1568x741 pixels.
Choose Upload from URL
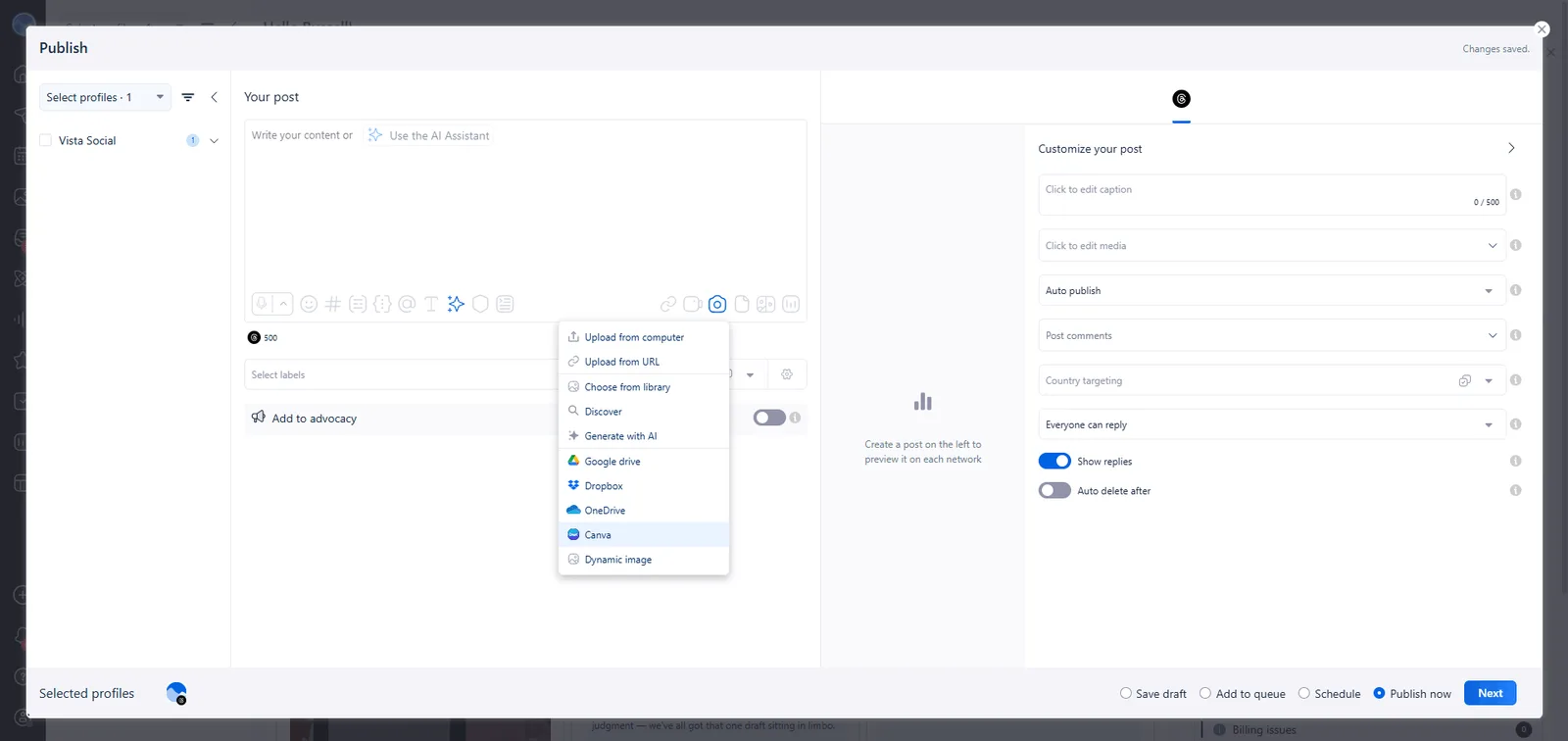coord(643,362)
